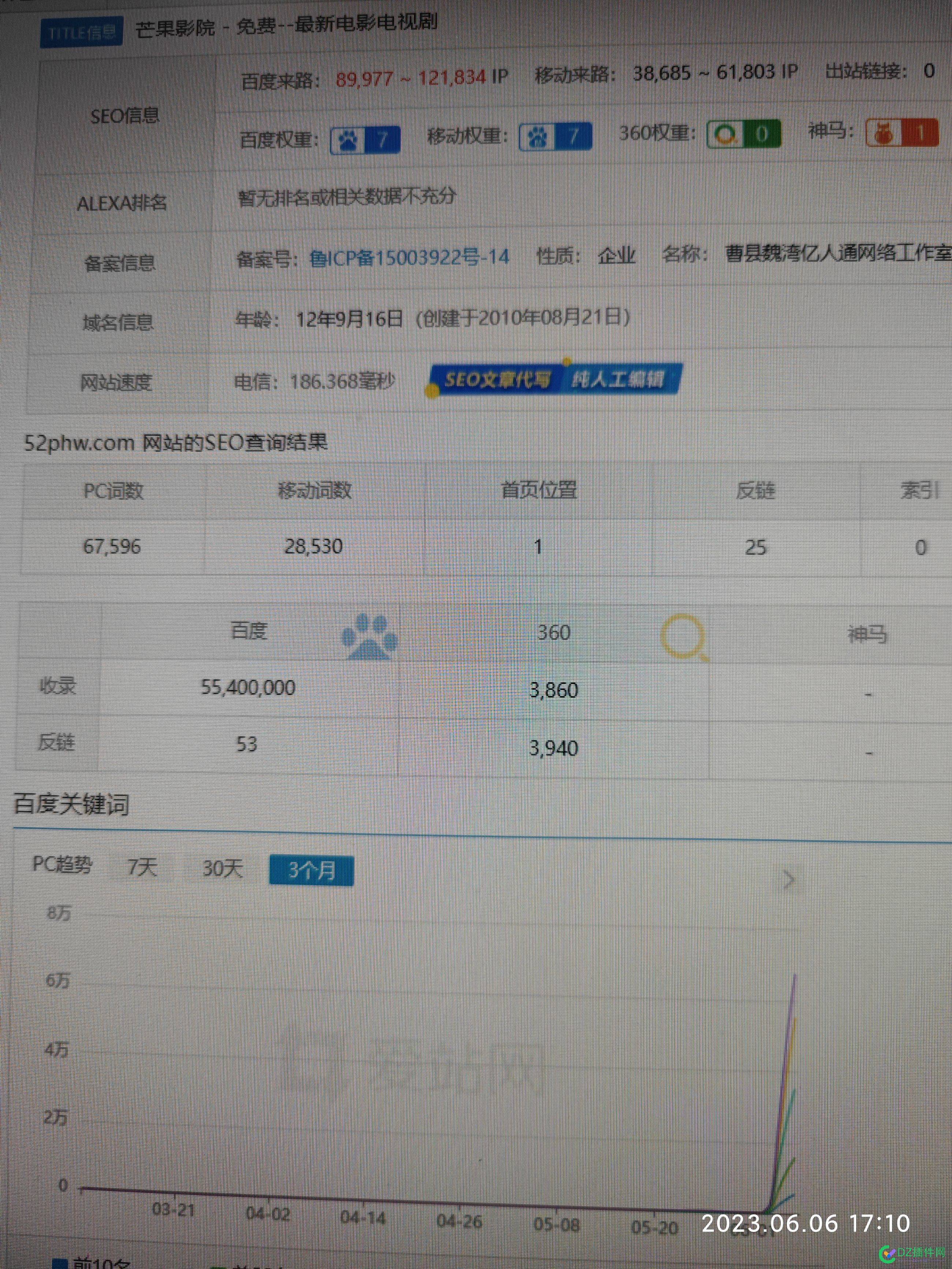Screen dimensions: 952x1269
Task: Click company name 曹县魏湾亿人通网络工作室
Action: tap(838, 253)
